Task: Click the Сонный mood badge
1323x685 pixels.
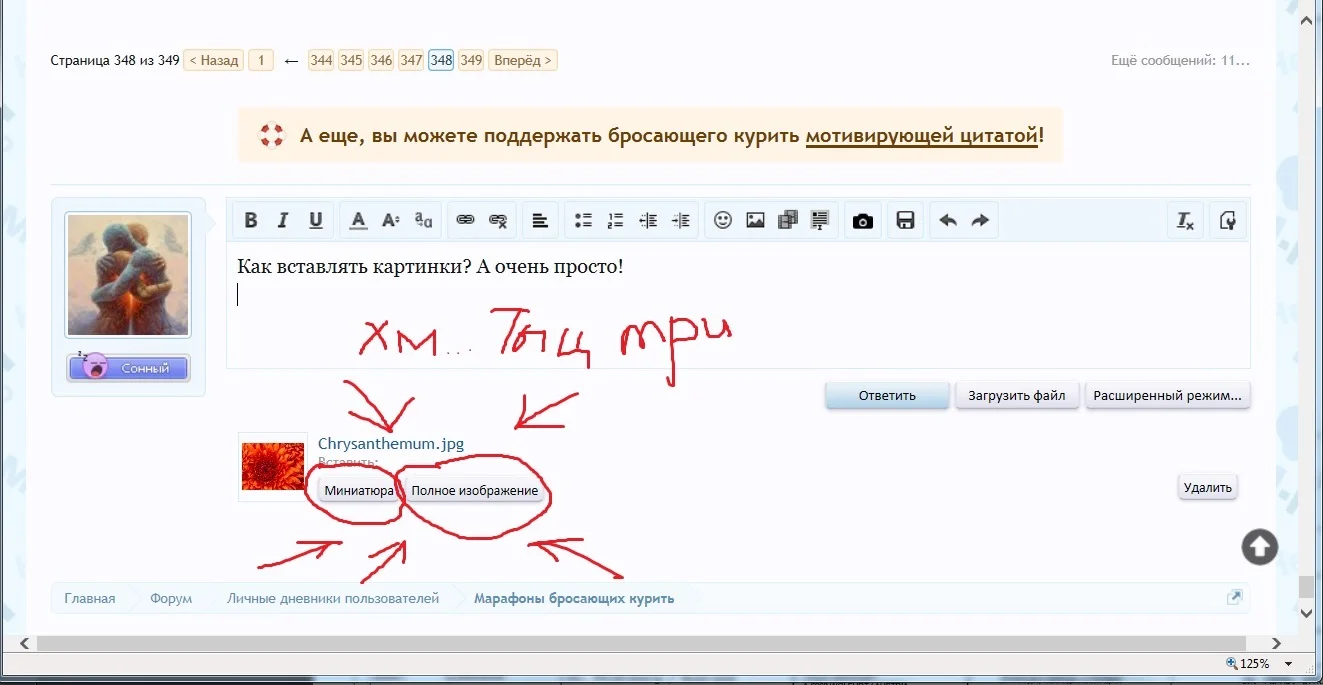Action: point(128,367)
